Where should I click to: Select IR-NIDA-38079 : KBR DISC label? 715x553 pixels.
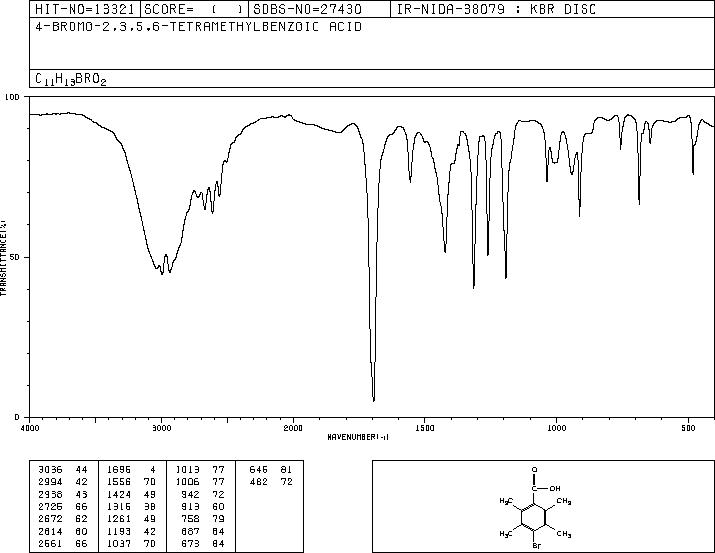click(x=496, y=9)
